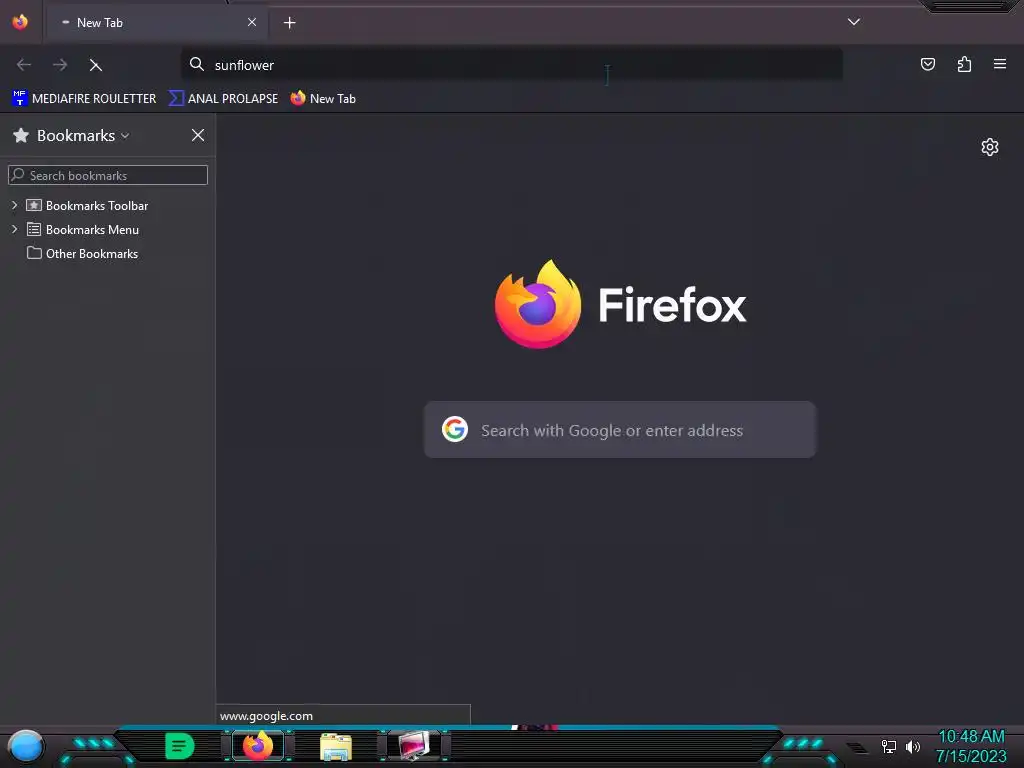Go forward with the forward arrow

60,65
